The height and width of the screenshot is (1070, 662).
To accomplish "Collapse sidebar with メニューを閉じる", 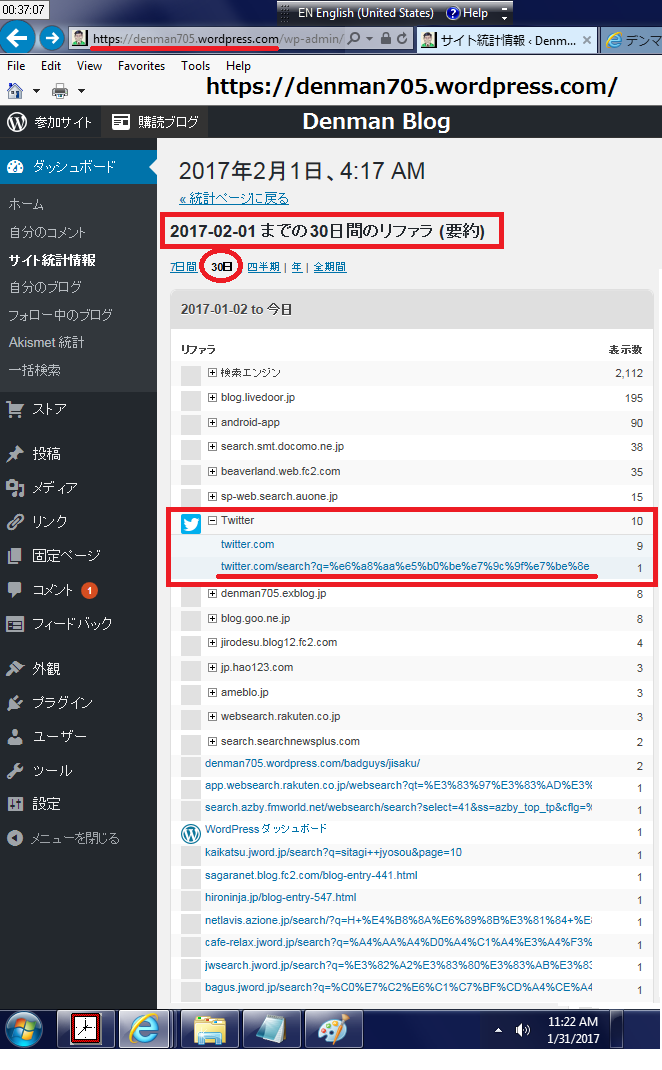I will pos(63,838).
